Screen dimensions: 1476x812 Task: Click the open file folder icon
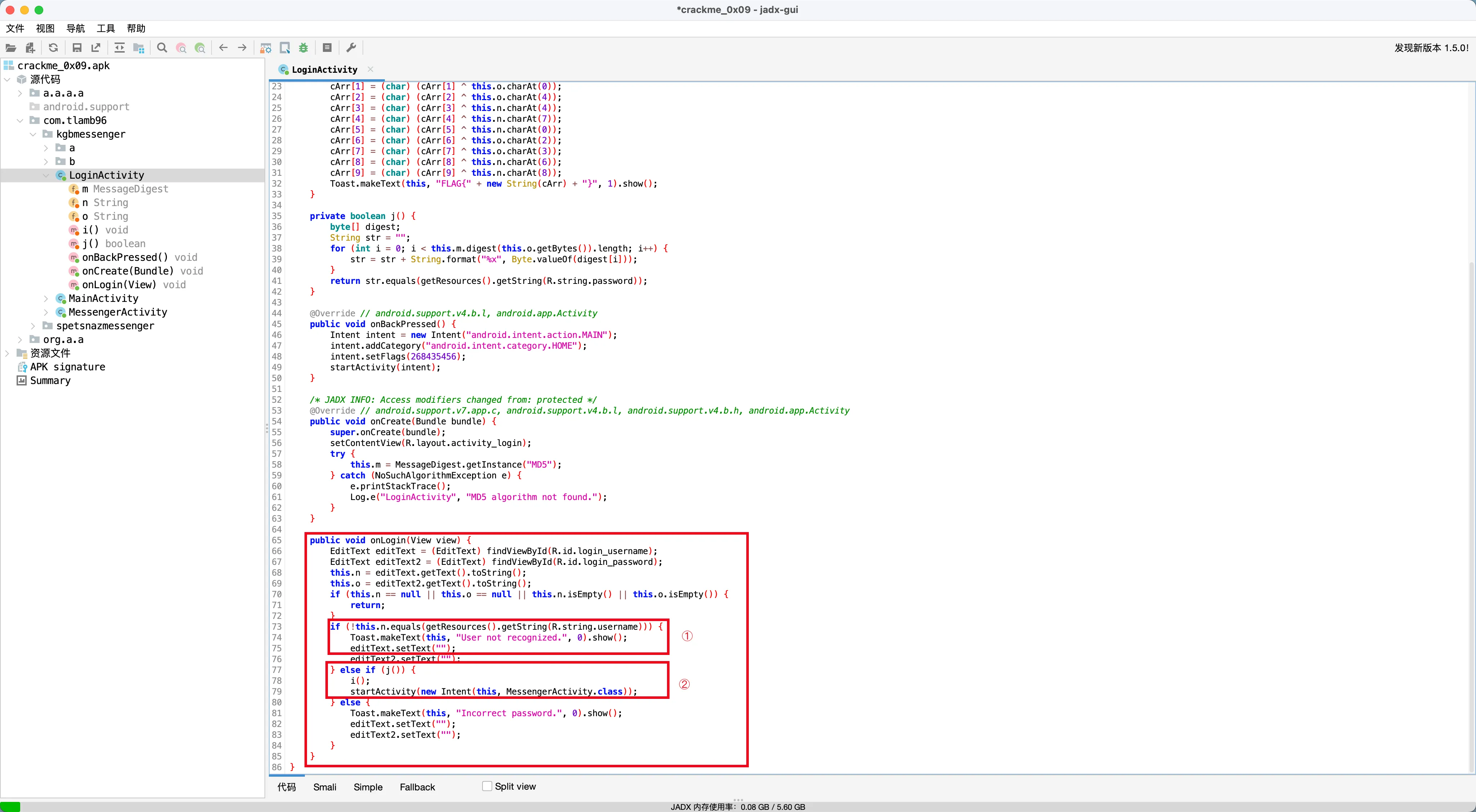pos(11,48)
